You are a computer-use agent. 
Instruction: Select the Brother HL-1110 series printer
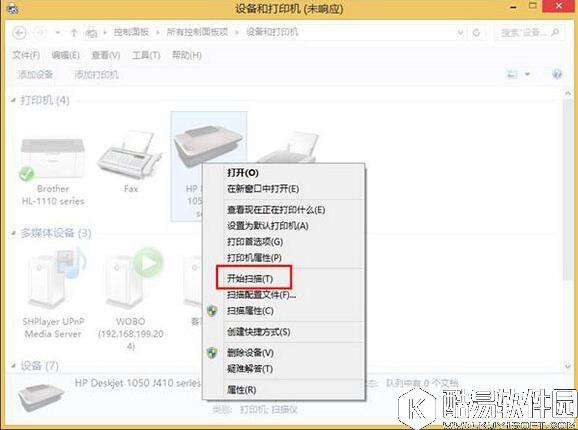click(x=53, y=170)
